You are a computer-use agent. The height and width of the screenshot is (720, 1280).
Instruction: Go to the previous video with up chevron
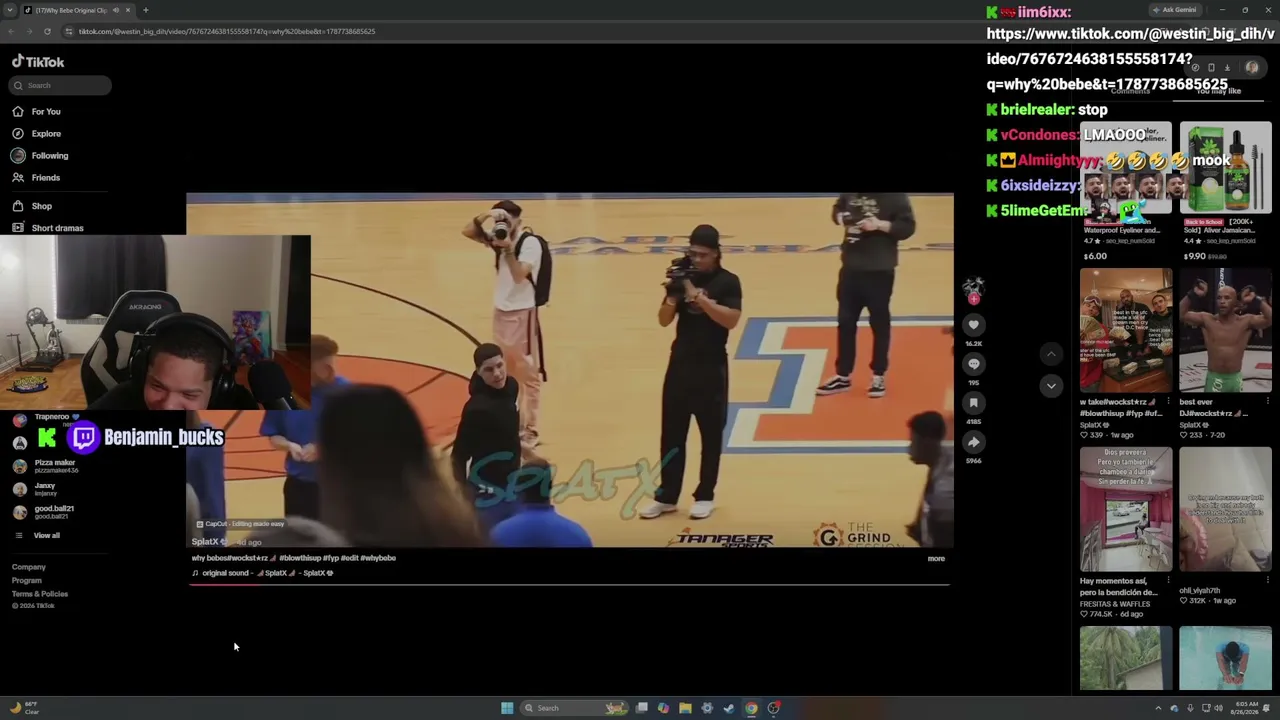pyautogui.click(x=1050, y=354)
